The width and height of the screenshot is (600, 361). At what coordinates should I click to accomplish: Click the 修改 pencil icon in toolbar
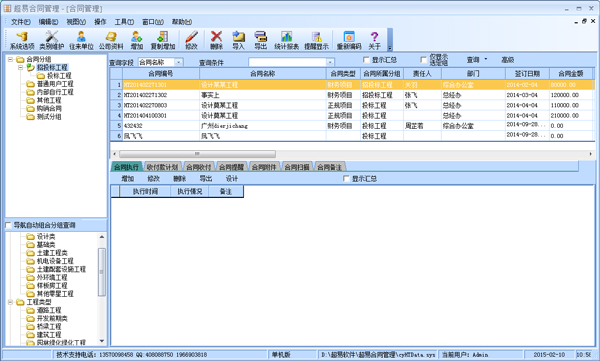click(191, 40)
